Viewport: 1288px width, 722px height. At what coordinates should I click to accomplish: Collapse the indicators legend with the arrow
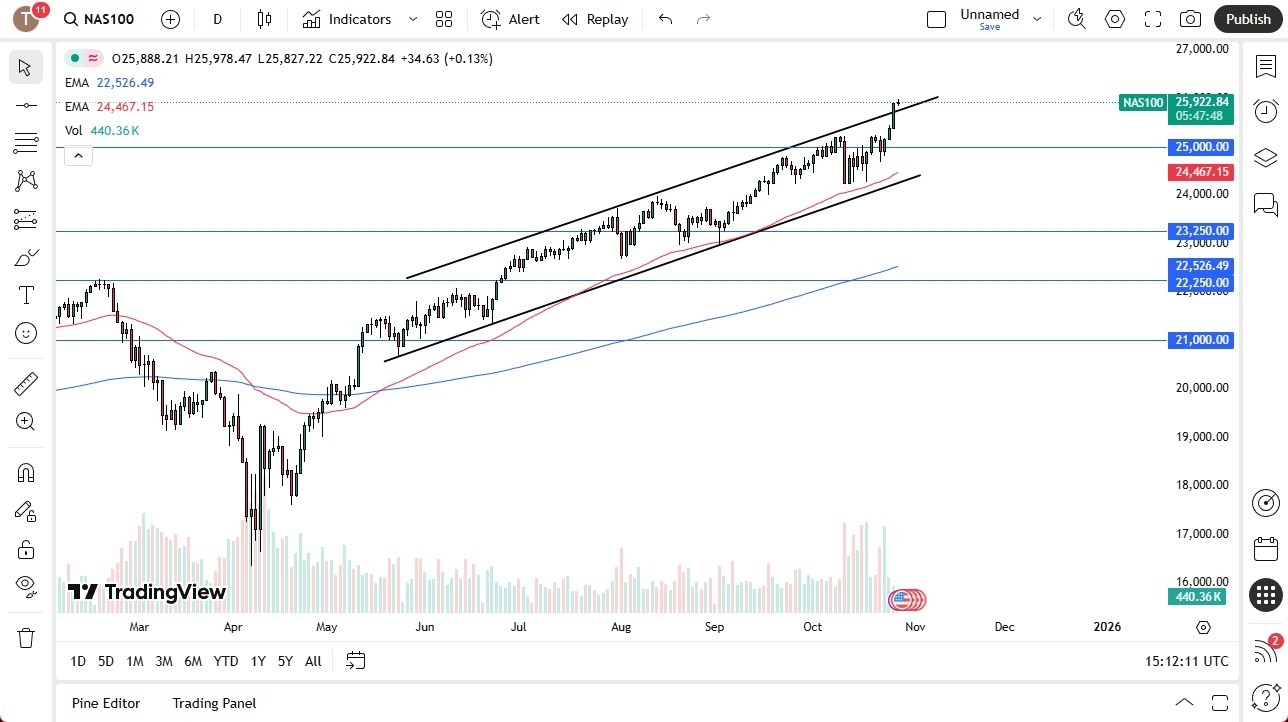click(78, 155)
